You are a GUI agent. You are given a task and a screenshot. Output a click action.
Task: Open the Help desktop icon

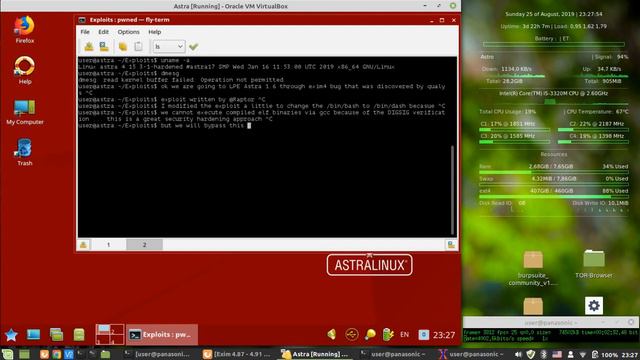pyautogui.click(x=24, y=70)
